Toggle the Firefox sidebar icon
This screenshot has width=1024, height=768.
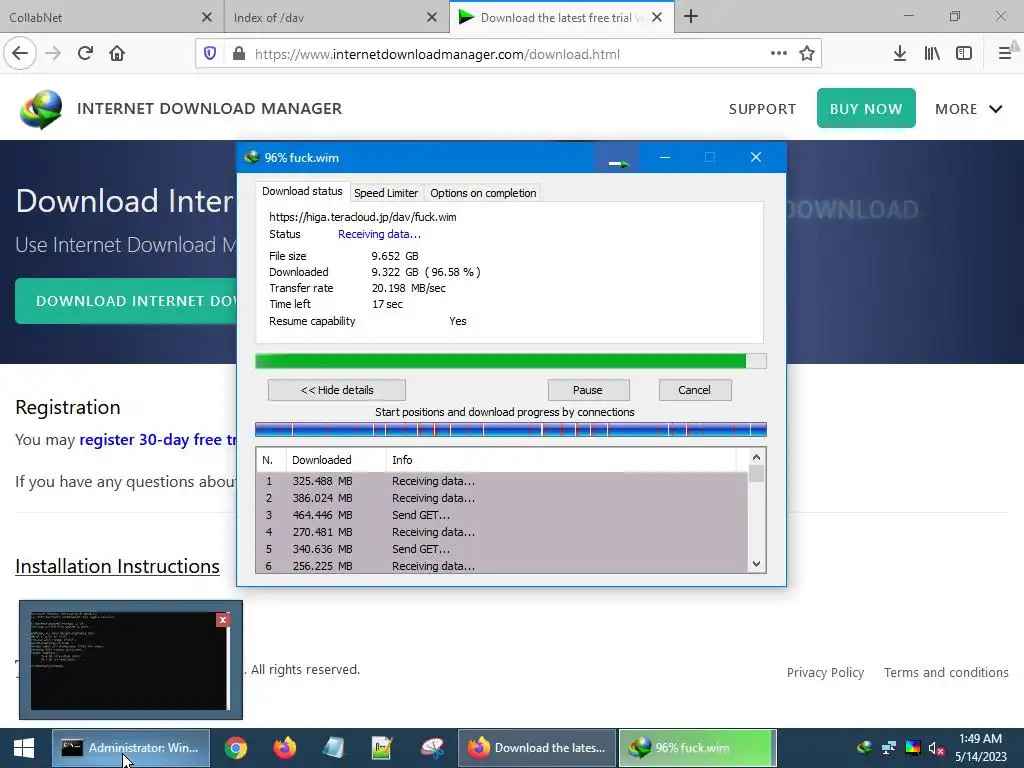point(964,54)
